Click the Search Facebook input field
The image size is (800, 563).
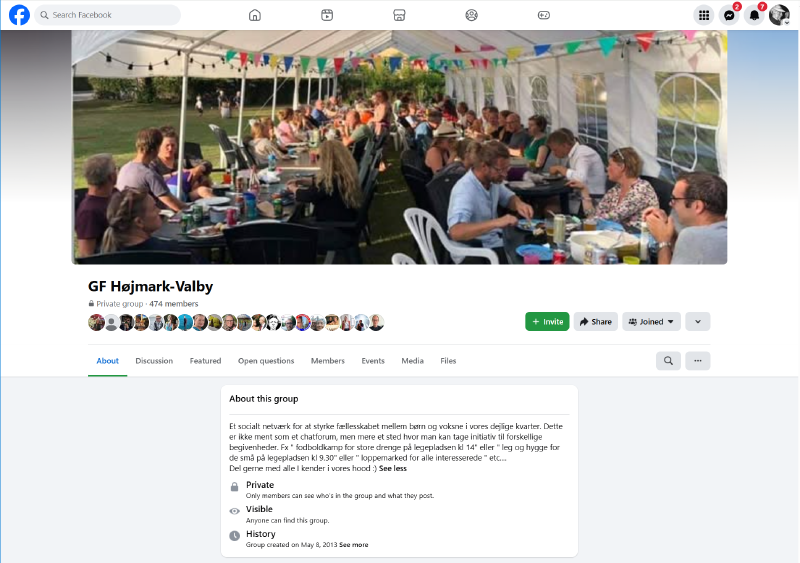[108, 15]
